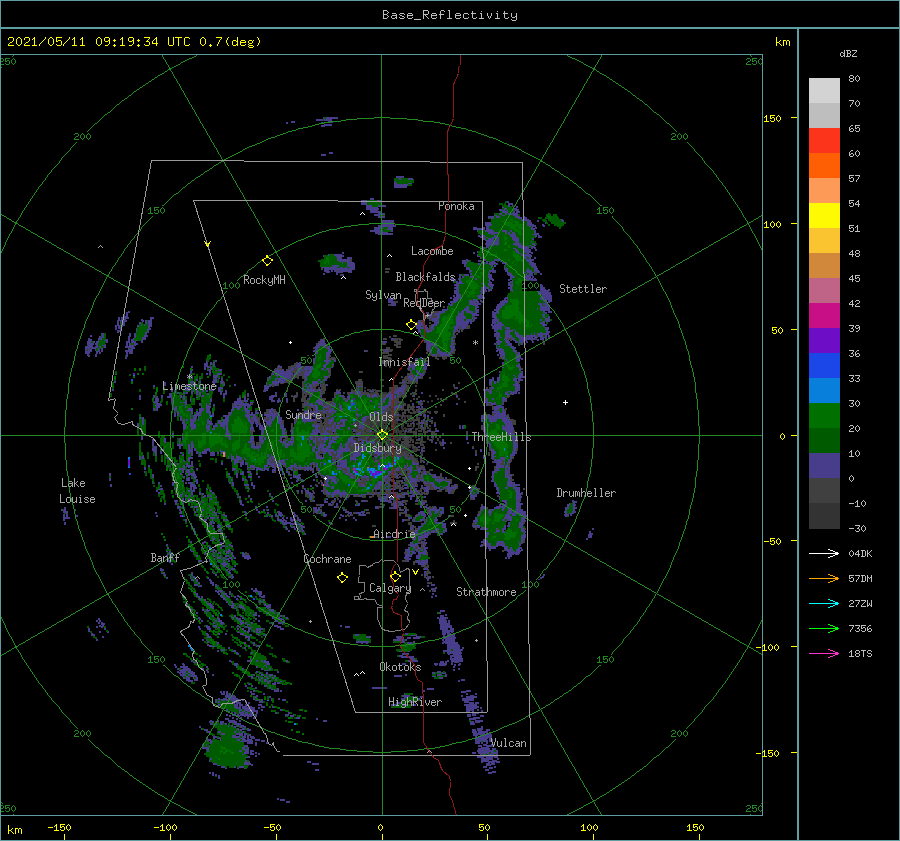The height and width of the screenshot is (841, 900).
Task: Select the white 04DK arrow in the legend
Action: pyautogui.click(x=824, y=553)
